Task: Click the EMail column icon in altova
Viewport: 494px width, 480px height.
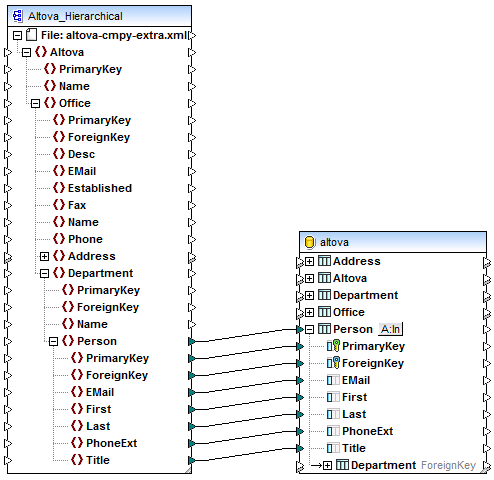Action: tap(333, 380)
